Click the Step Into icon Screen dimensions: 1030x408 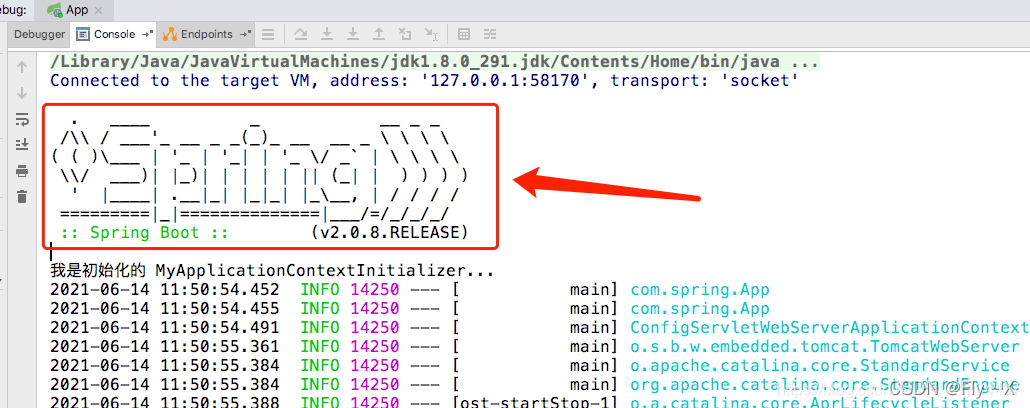[327, 34]
